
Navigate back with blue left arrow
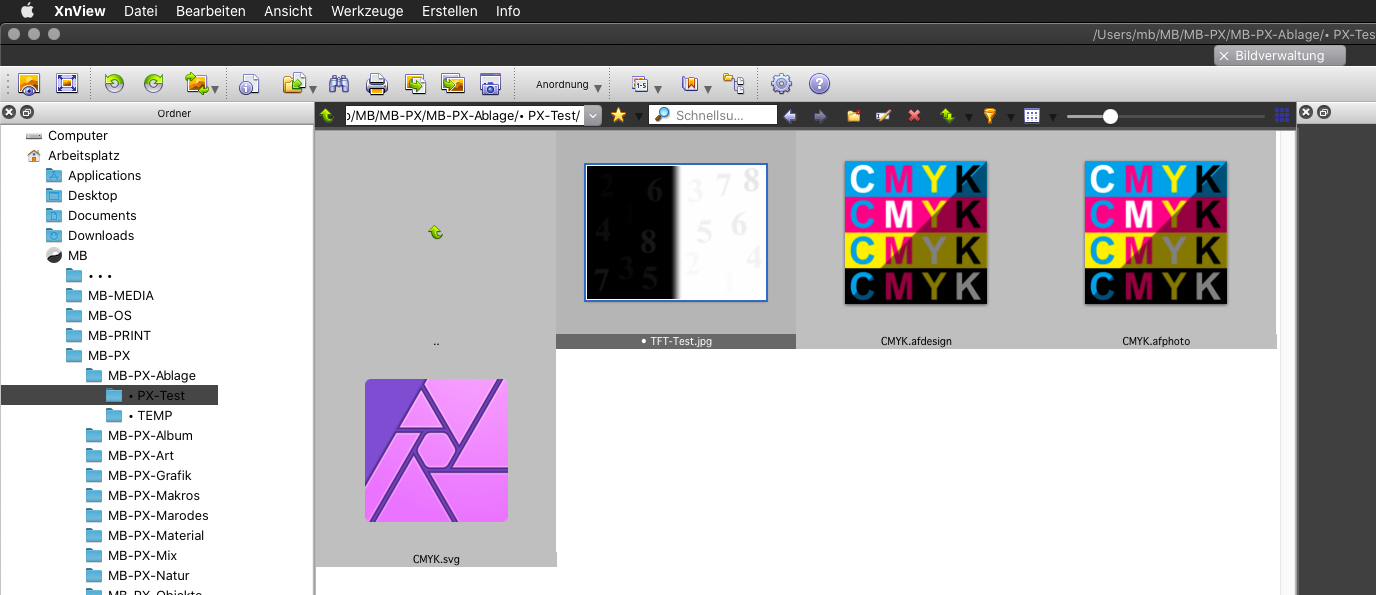pyautogui.click(x=790, y=116)
